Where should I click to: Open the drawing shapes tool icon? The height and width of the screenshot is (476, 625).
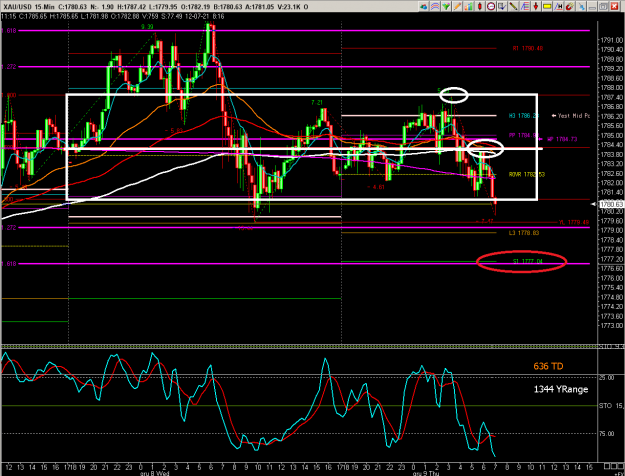click(424, 6)
